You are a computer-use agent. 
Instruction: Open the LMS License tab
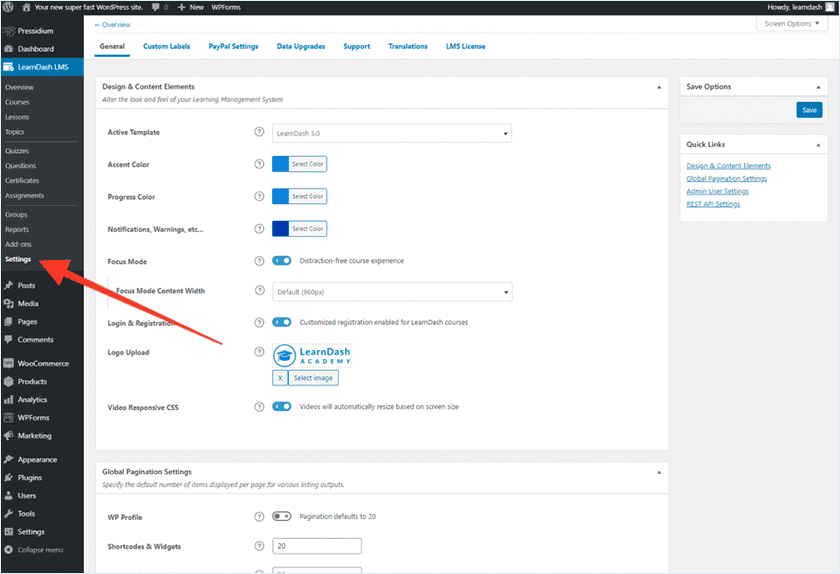coord(466,46)
